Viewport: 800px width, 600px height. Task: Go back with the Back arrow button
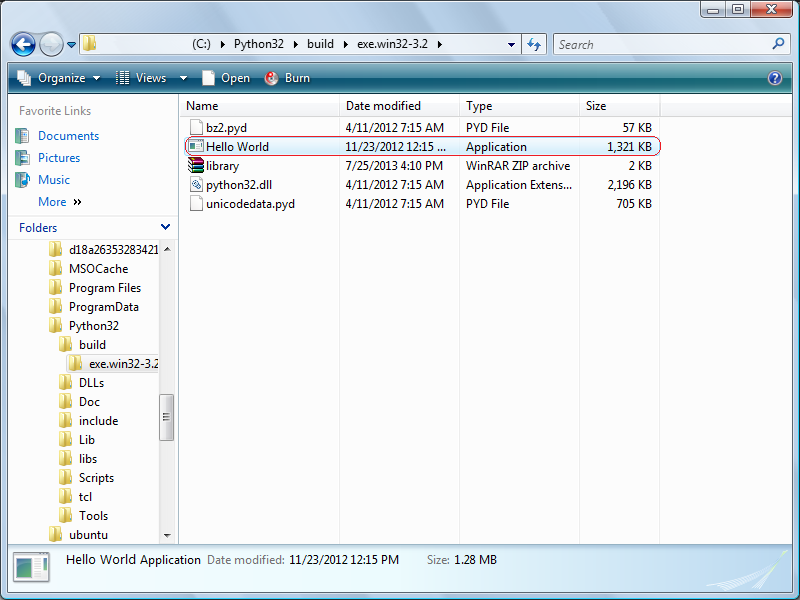coord(23,44)
